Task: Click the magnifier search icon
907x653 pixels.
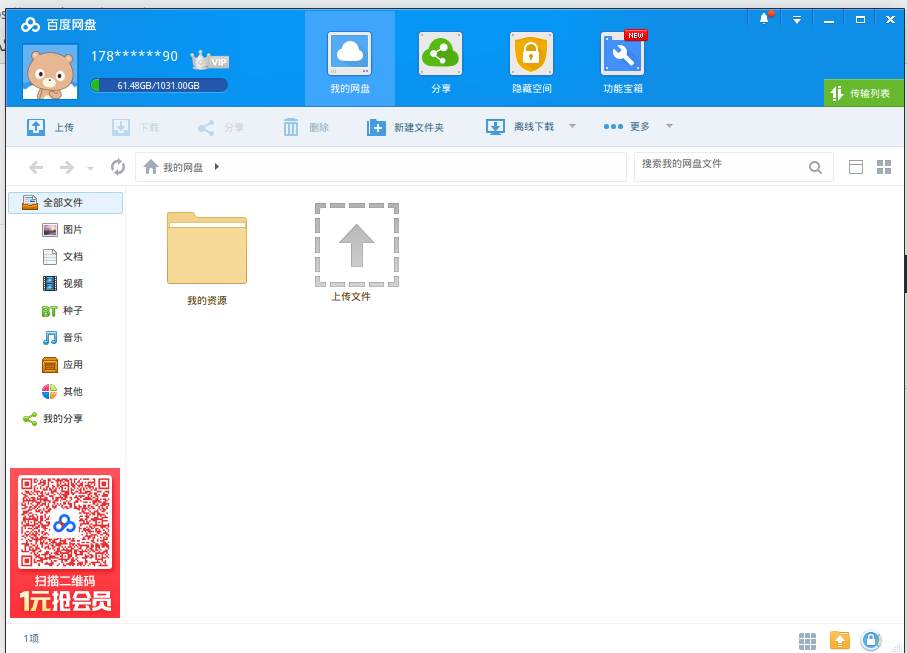Action: click(x=816, y=168)
